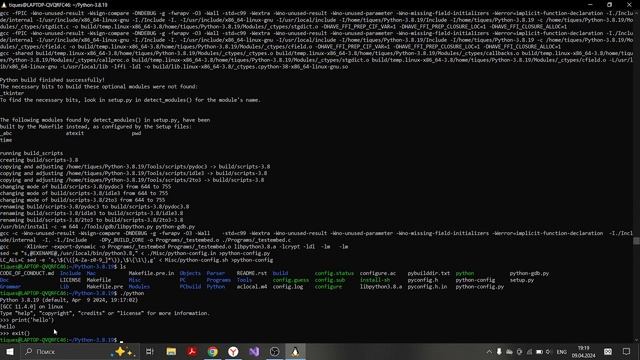Open the notification center icon
Image resolution: width=640 pixels, height=360 pixels.
[627, 351]
